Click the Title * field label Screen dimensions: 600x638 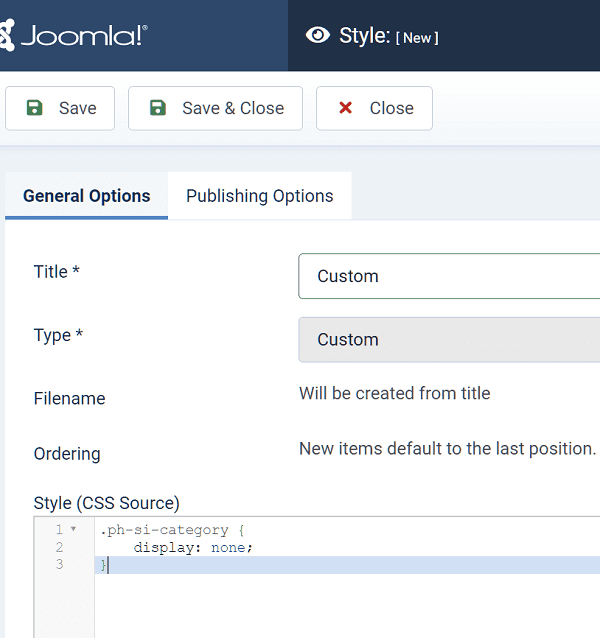pyautogui.click(x=56, y=272)
